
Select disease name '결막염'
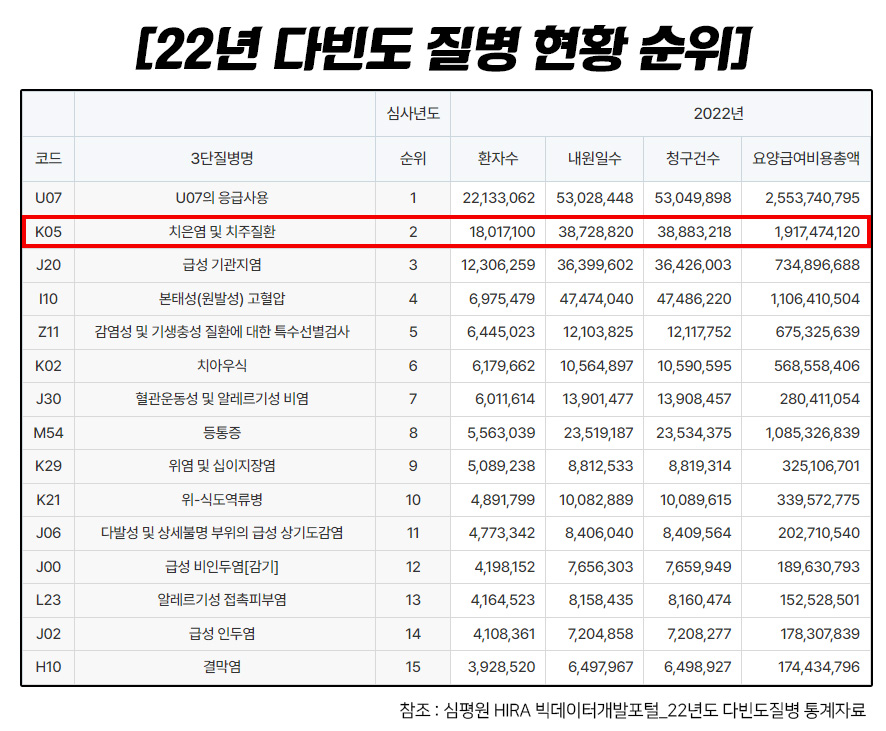tap(222, 667)
